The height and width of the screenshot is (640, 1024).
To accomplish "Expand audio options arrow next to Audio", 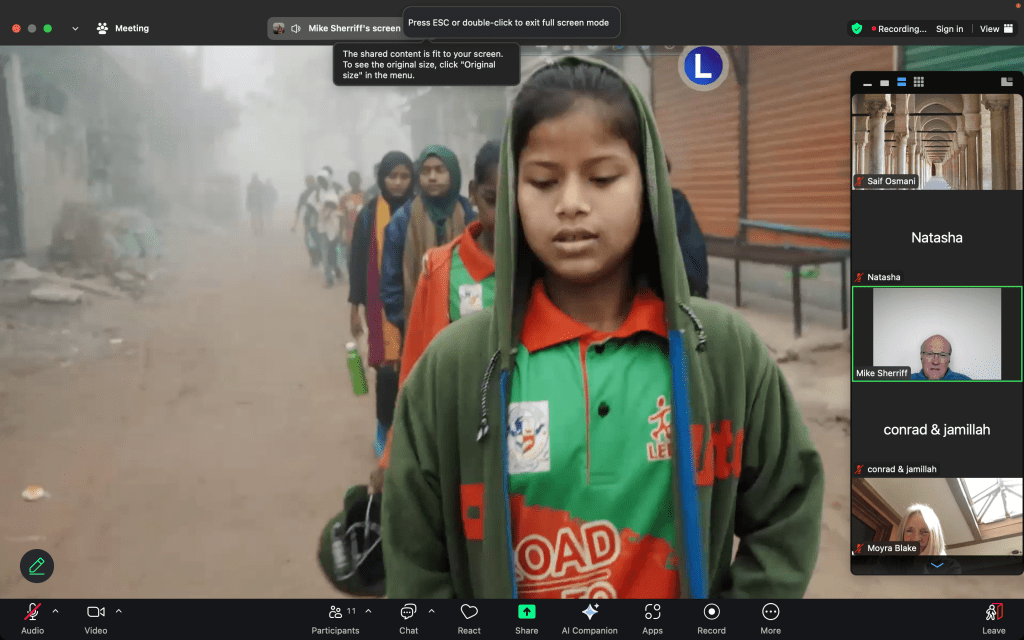I will [55, 611].
